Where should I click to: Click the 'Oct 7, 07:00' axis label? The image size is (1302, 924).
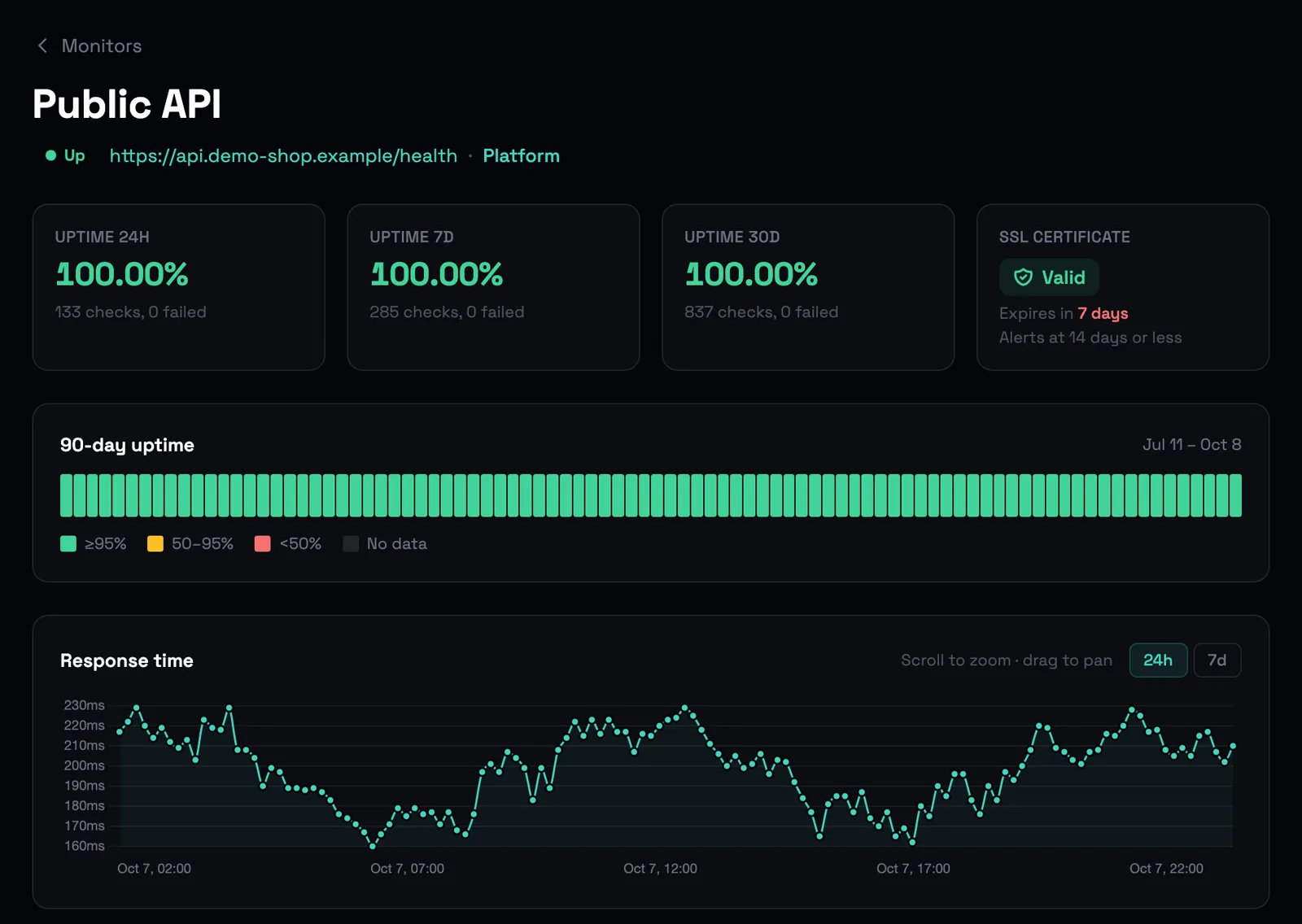407,869
